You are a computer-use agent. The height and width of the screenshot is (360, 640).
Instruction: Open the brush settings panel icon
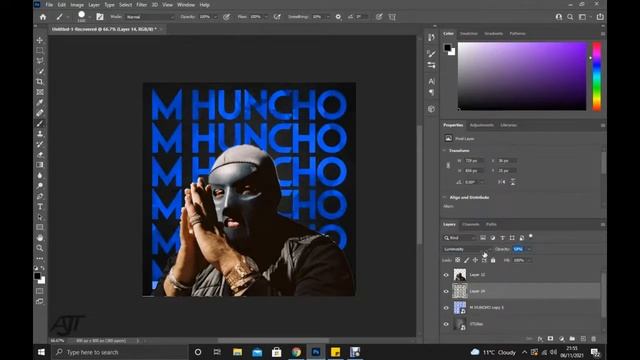tap(100, 17)
